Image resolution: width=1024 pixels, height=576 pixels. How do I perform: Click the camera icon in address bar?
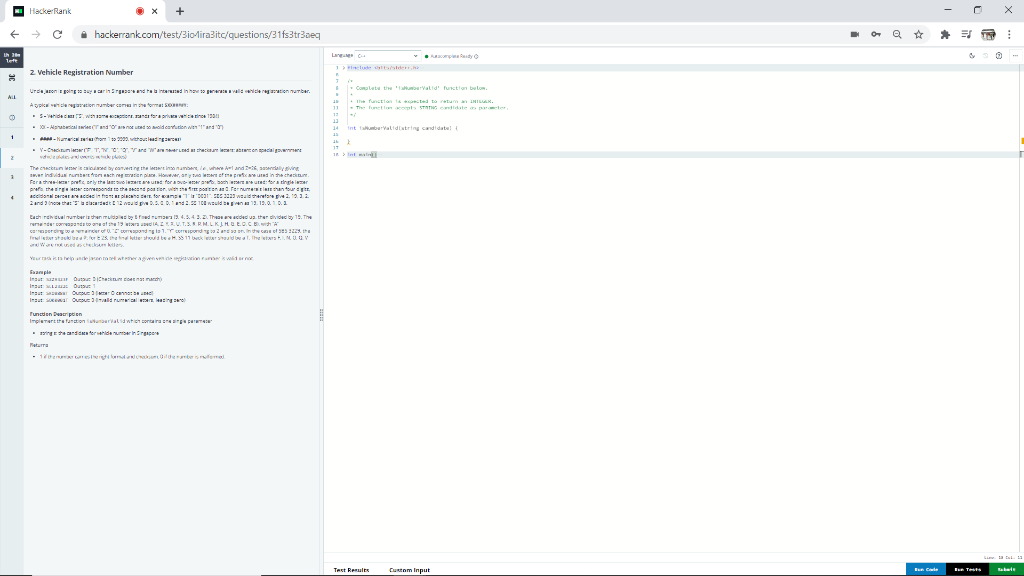tap(856, 34)
